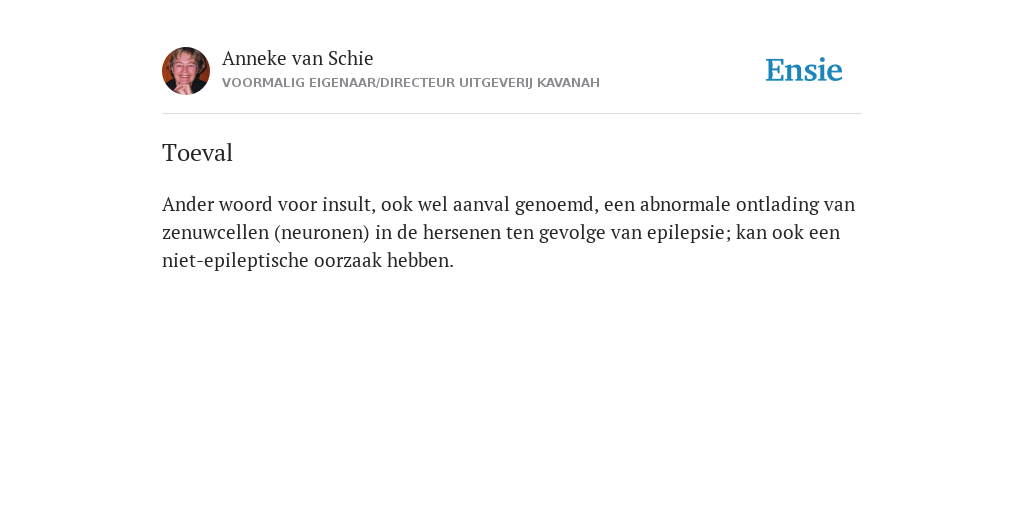This screenshot has height=512, width=1024.
Task: Click the words oorzaak hebben at the end
Action: [x=383, y=261]
